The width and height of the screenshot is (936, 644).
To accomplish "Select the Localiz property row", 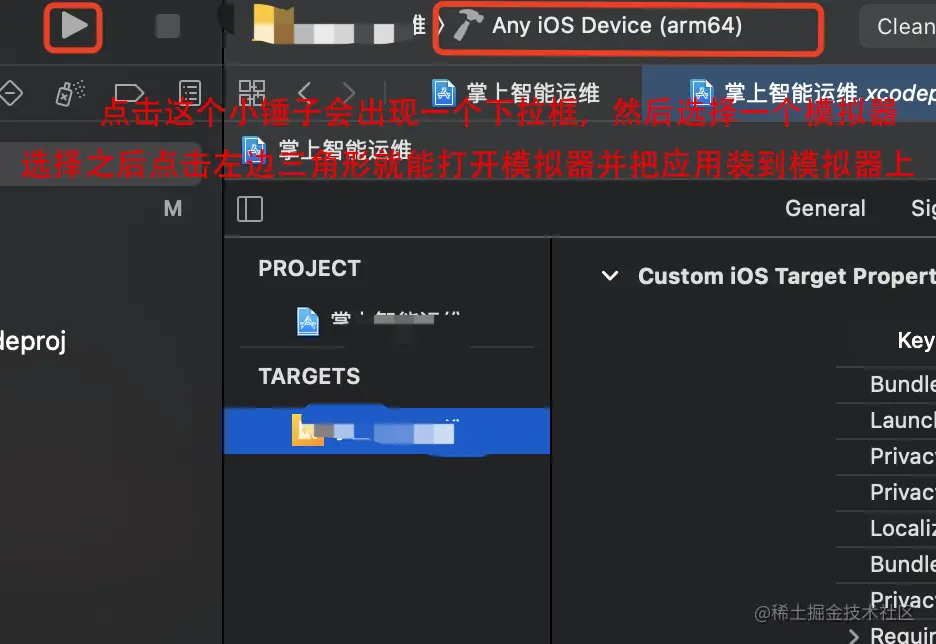I will click(886, 528).
